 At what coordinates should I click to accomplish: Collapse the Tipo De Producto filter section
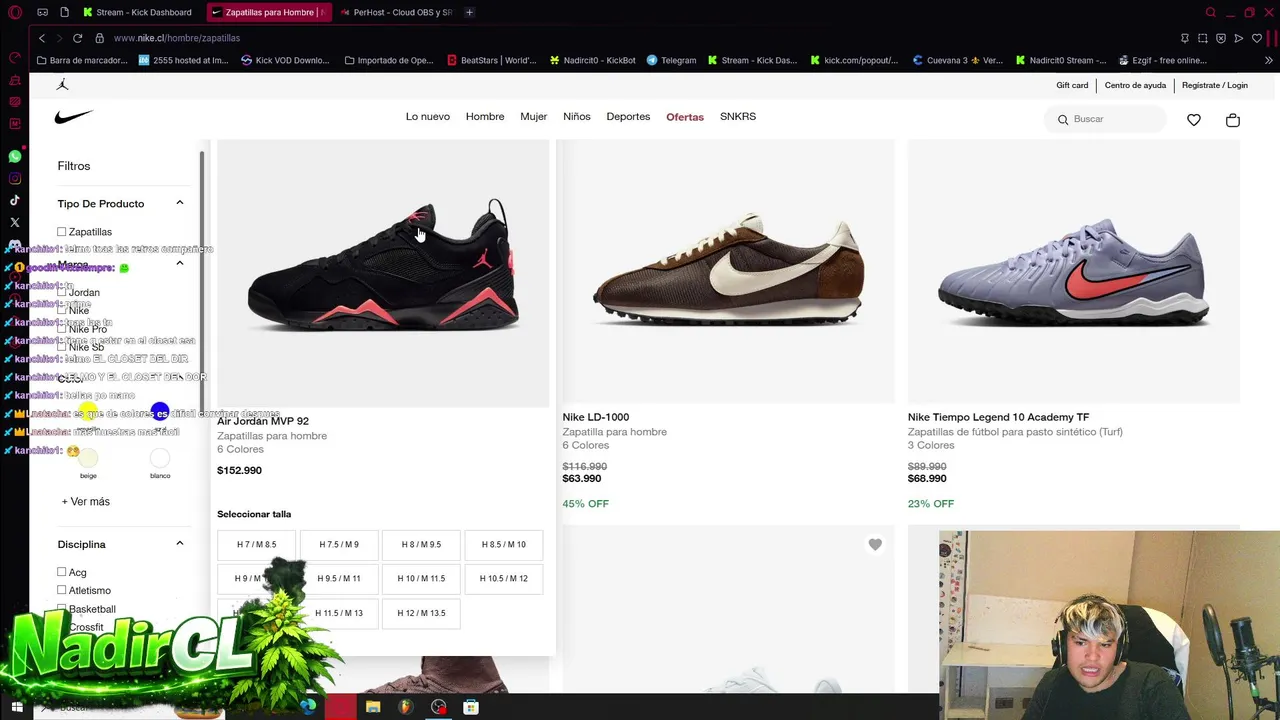point(180,203)
